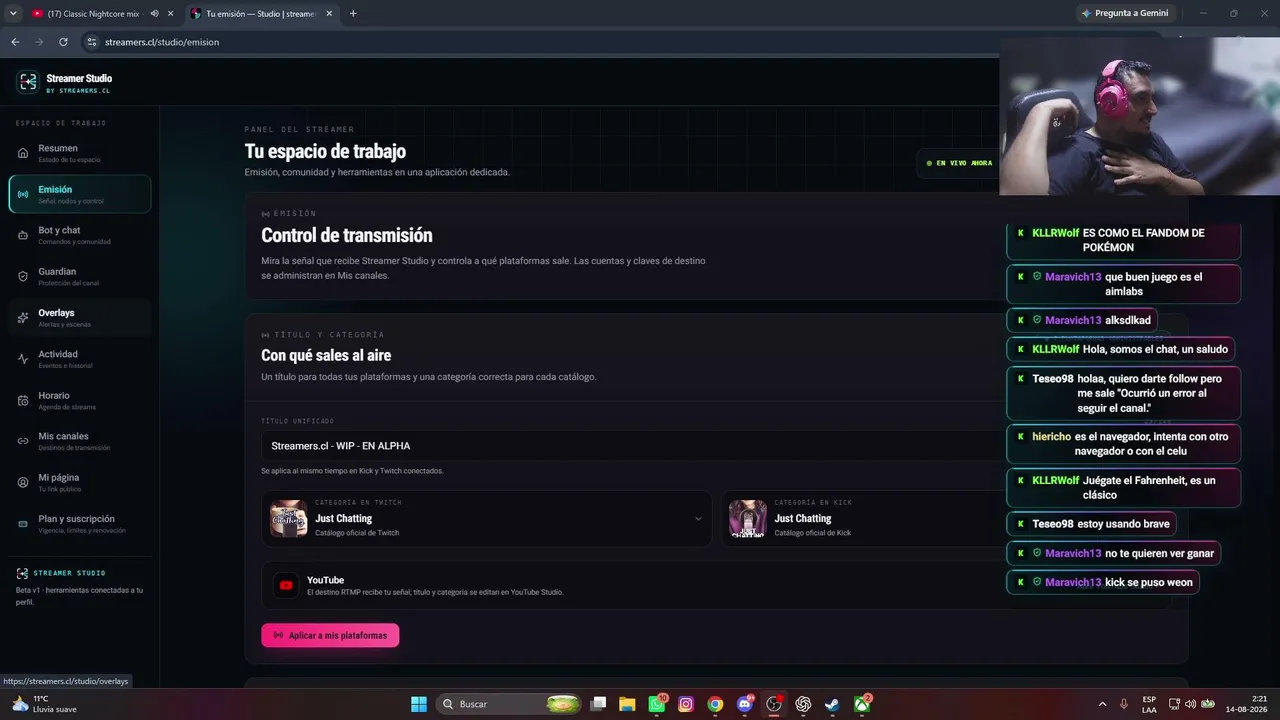Open the Overlays sparkle icon
This screenshot has height=720, width=1280.
coord(23,318)
